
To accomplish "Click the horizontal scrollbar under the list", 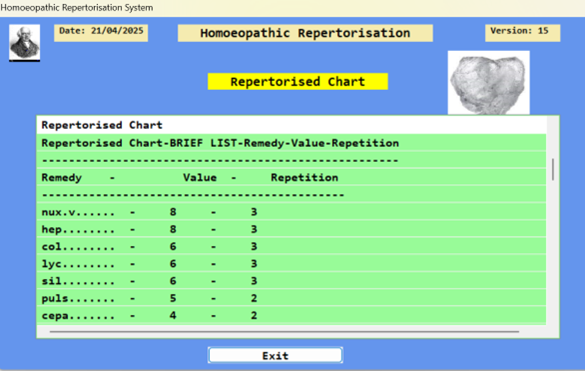I will (x=284, y=331).
